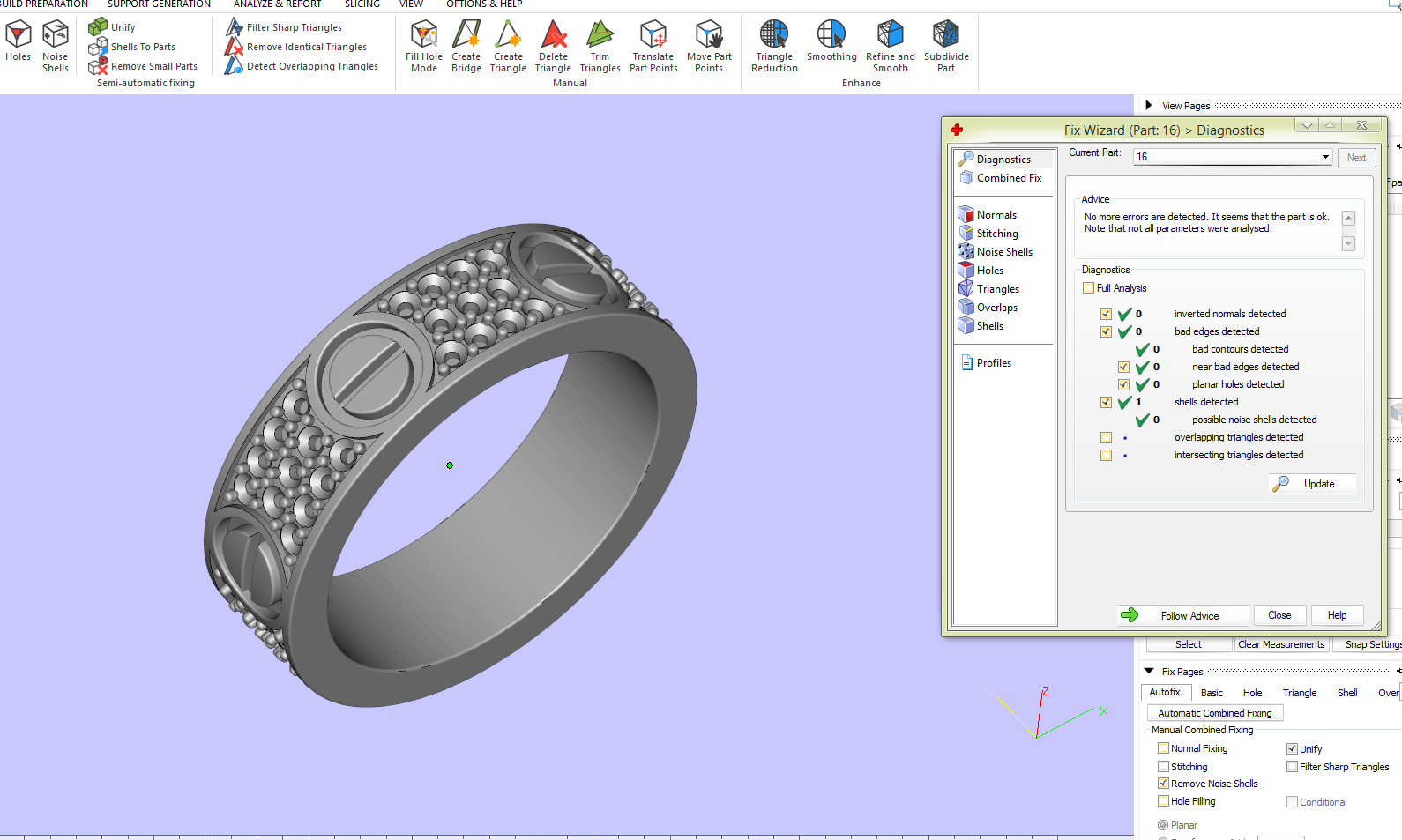Select the Trim Triangles tool

coord(600,47)
